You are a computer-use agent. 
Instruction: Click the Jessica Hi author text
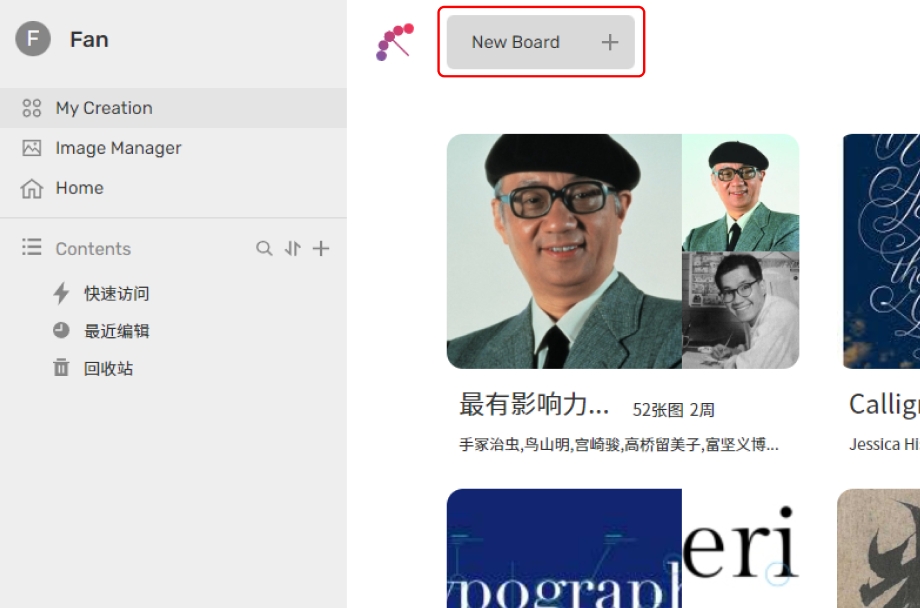pyautogui.click(x=884, y=444)
